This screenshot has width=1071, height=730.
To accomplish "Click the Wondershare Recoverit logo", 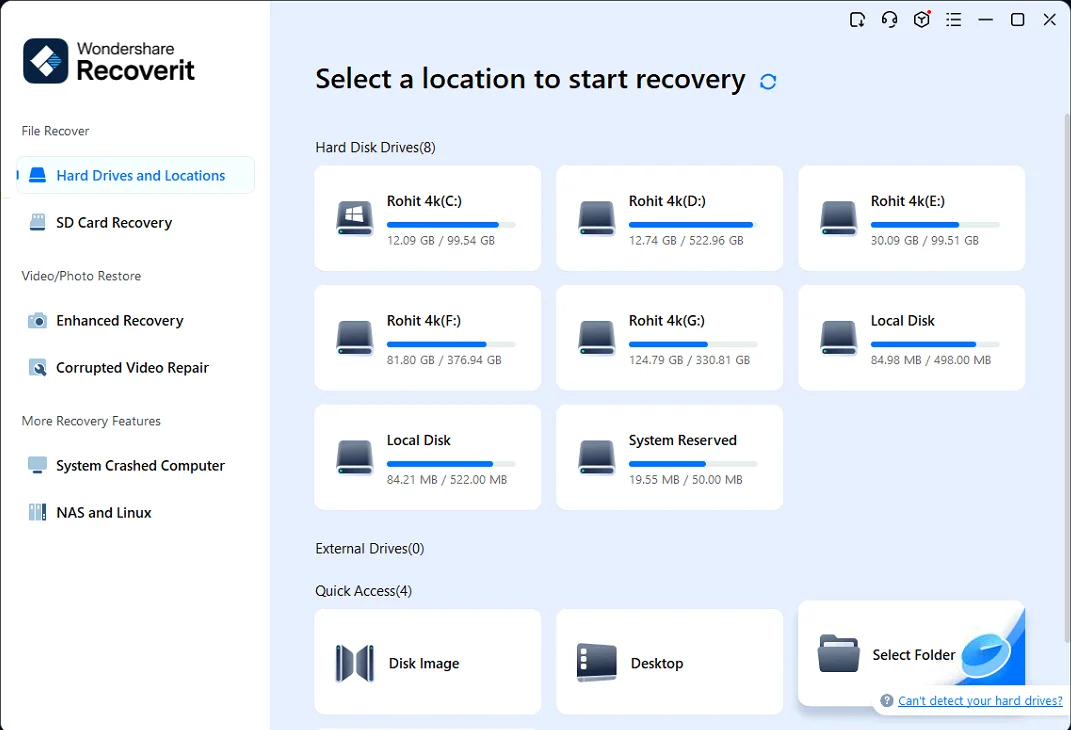I will [x=108, y=61].
